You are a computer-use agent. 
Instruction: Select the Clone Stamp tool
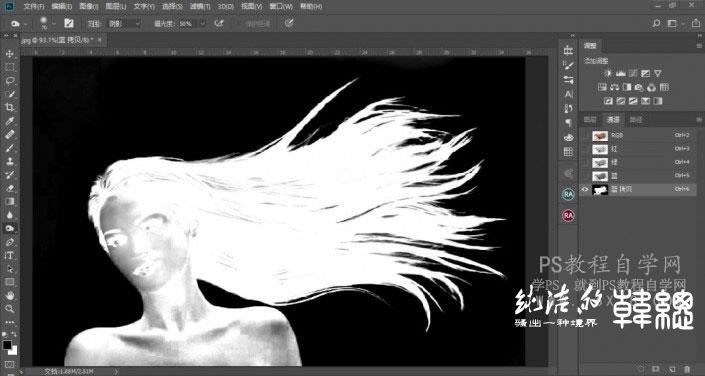(x=9, y=161)
